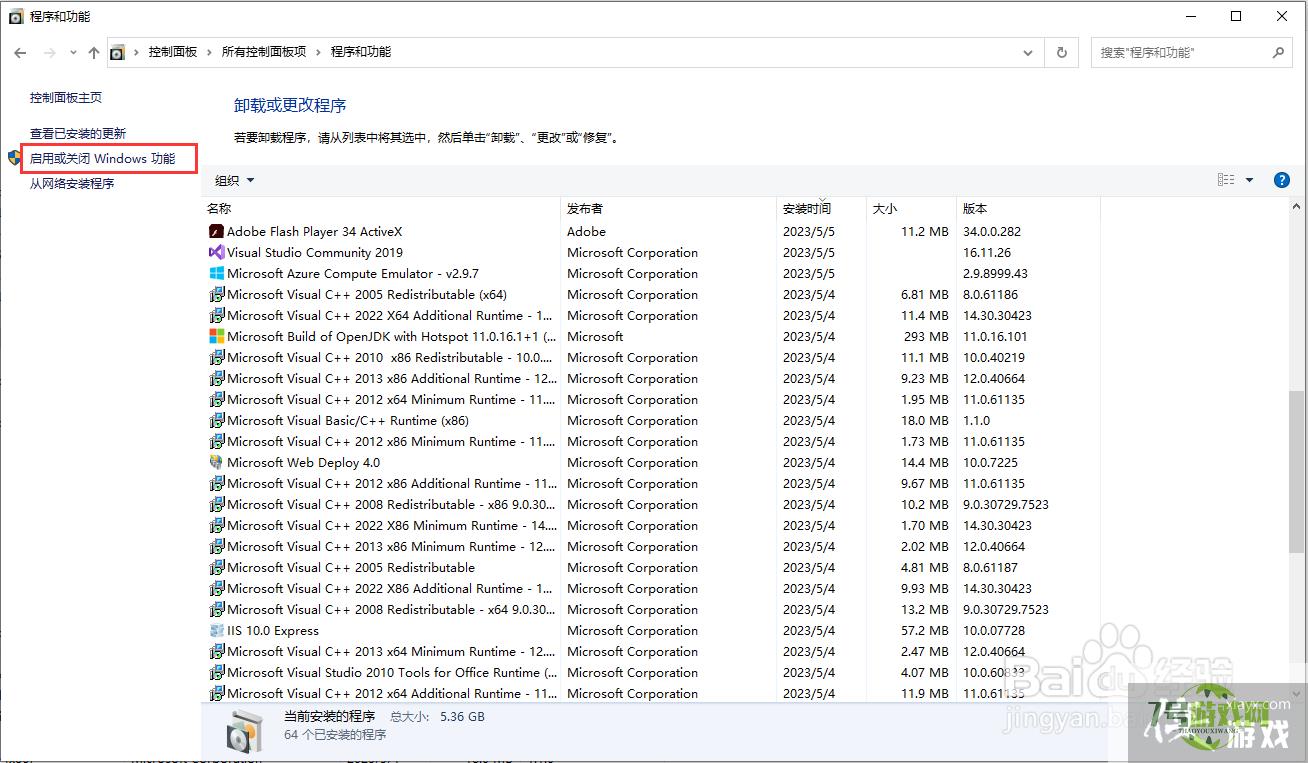Select Visual C++ 2022 X64 Additional Runtime row
The height and width of the screenshot is (763, 1308).
(651, 315)
